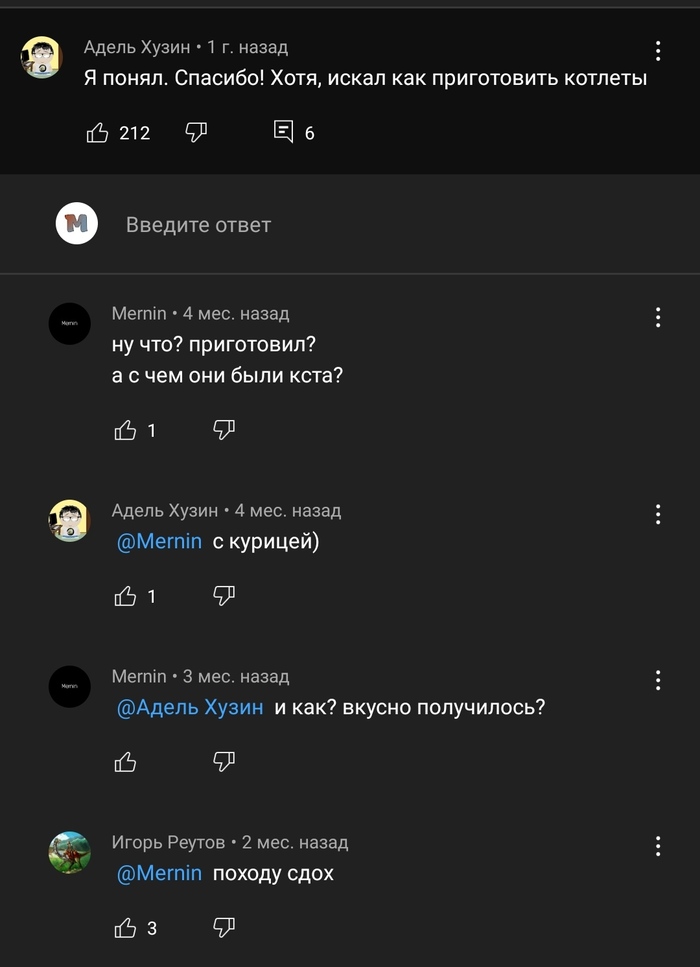Toggle like on Игорь Реутов's reply

125,927
